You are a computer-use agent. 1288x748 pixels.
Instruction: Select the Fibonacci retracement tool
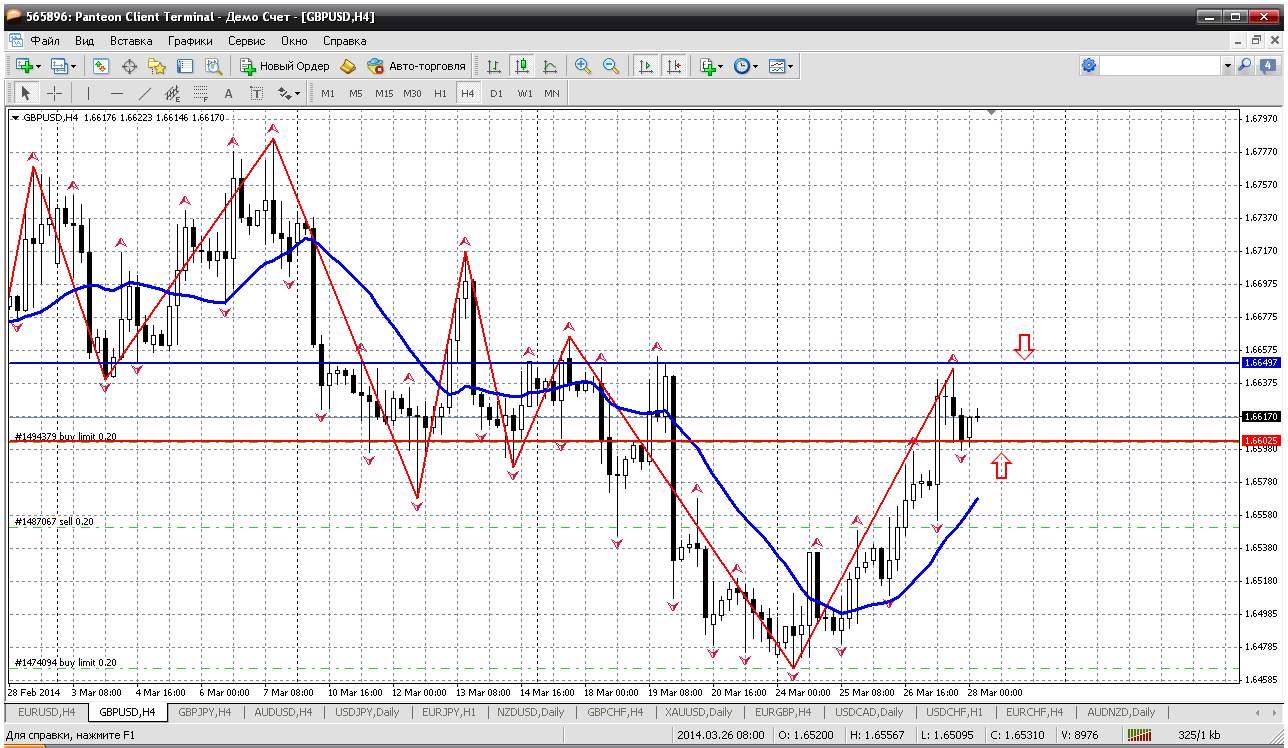click(x=200, y=93)
